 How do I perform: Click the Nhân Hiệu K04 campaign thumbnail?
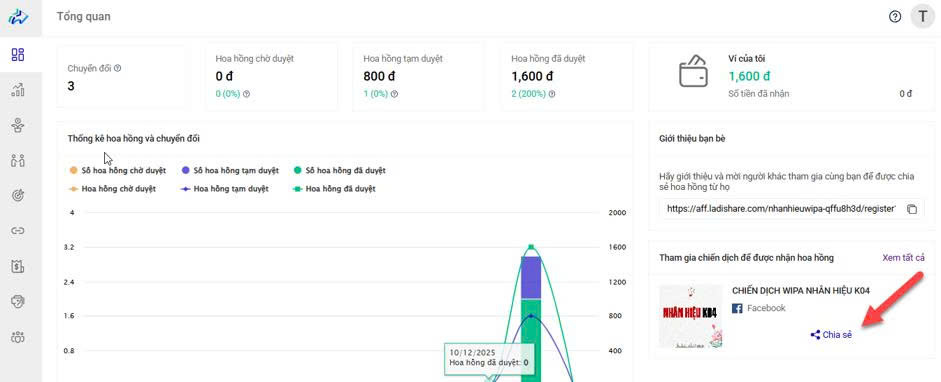tap(691, 316)
